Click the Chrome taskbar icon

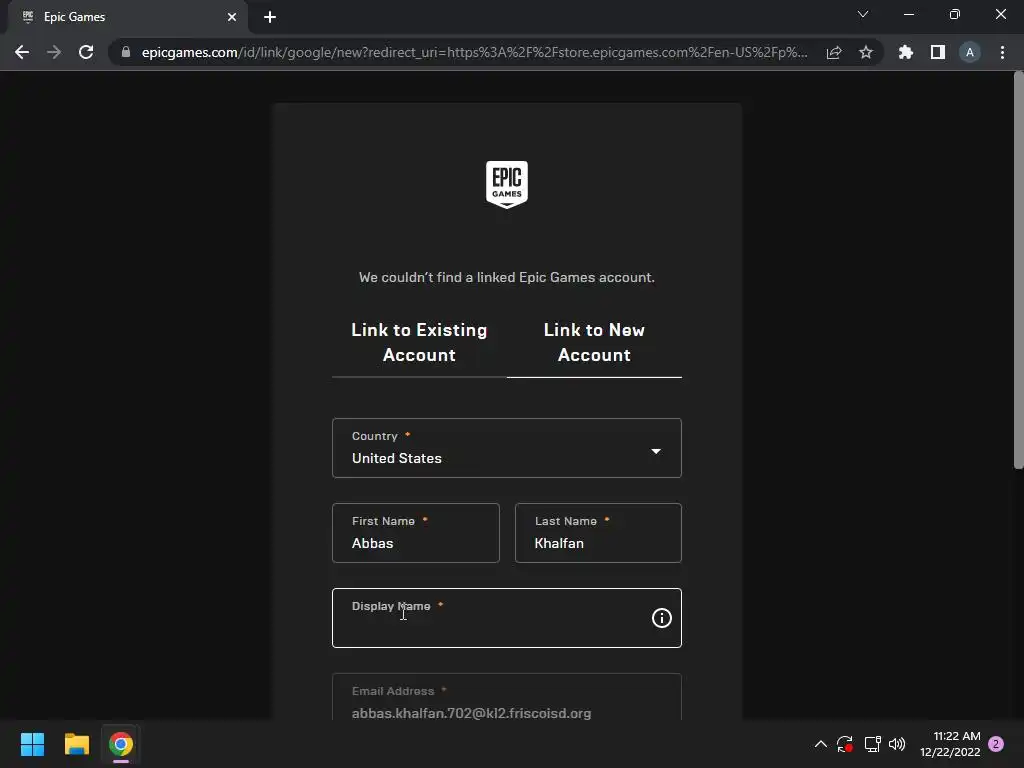(x=121, y=744)
